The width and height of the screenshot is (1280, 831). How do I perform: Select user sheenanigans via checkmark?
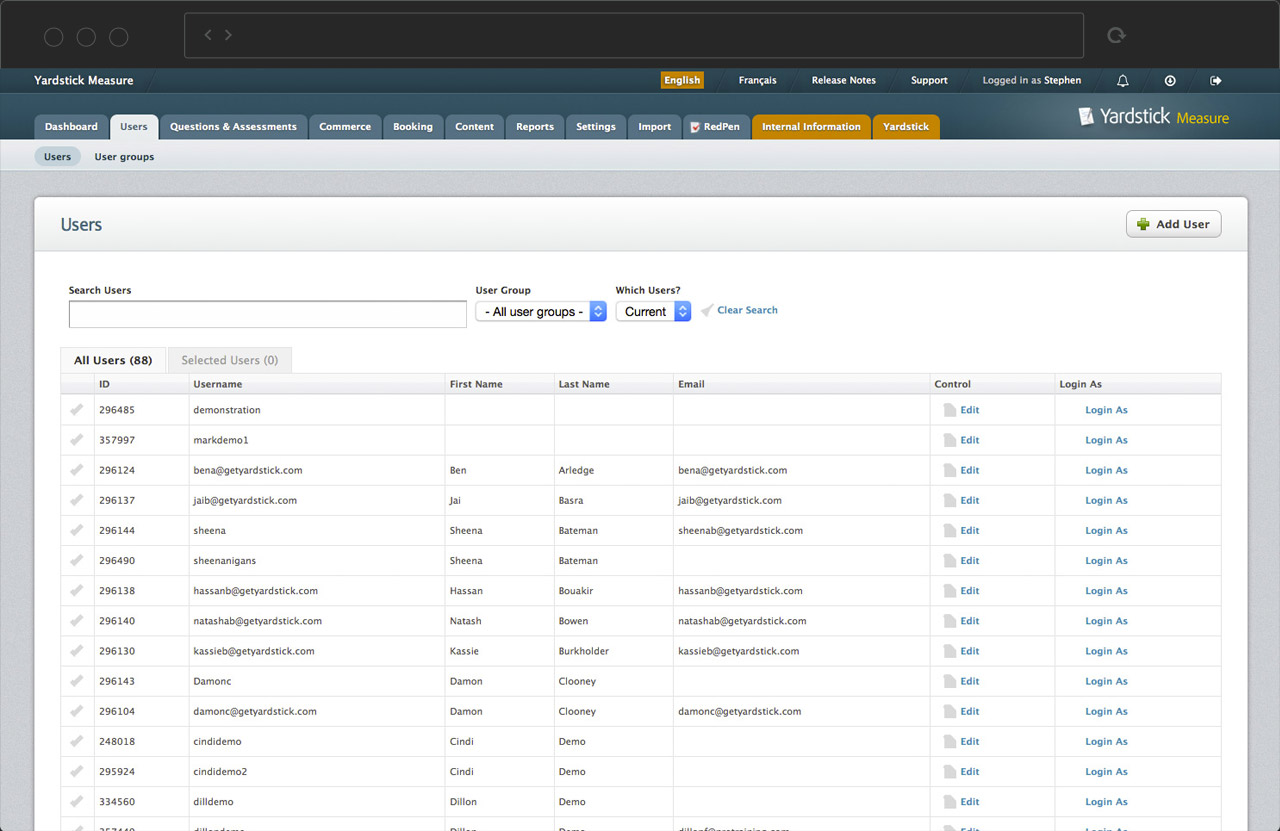pyautogui.click(x=77, y=560)
